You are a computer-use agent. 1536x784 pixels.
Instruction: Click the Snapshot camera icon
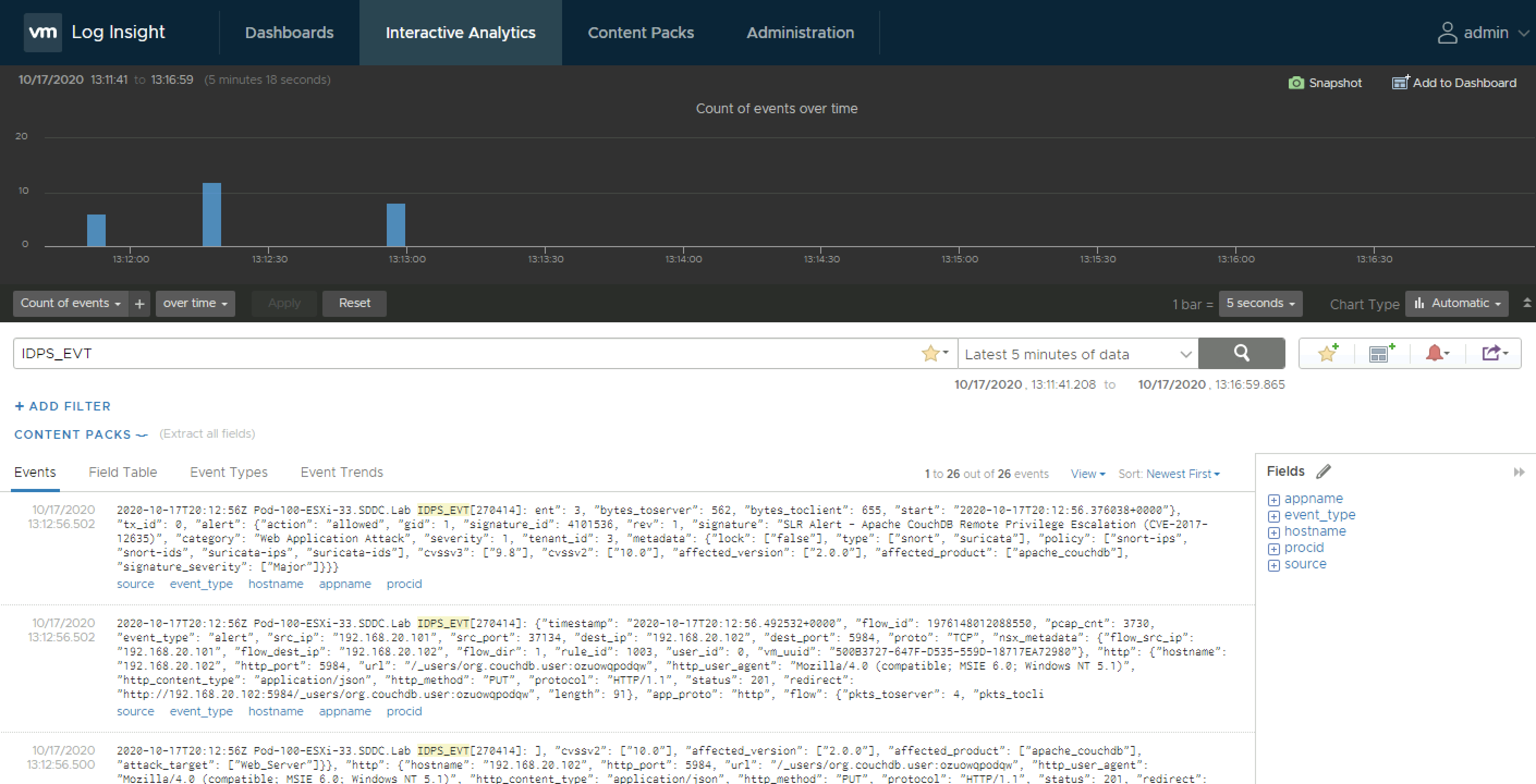point(1296,83)
